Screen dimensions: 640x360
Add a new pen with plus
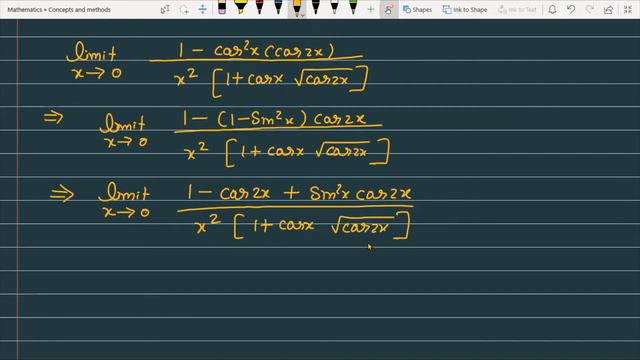pyautogui.click(x=371, y=9)
